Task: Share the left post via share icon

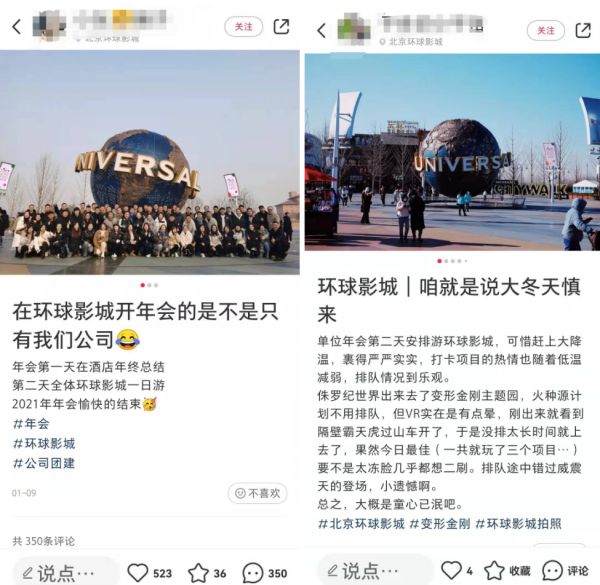Action: pyautogui.click(x=281, y=27)
